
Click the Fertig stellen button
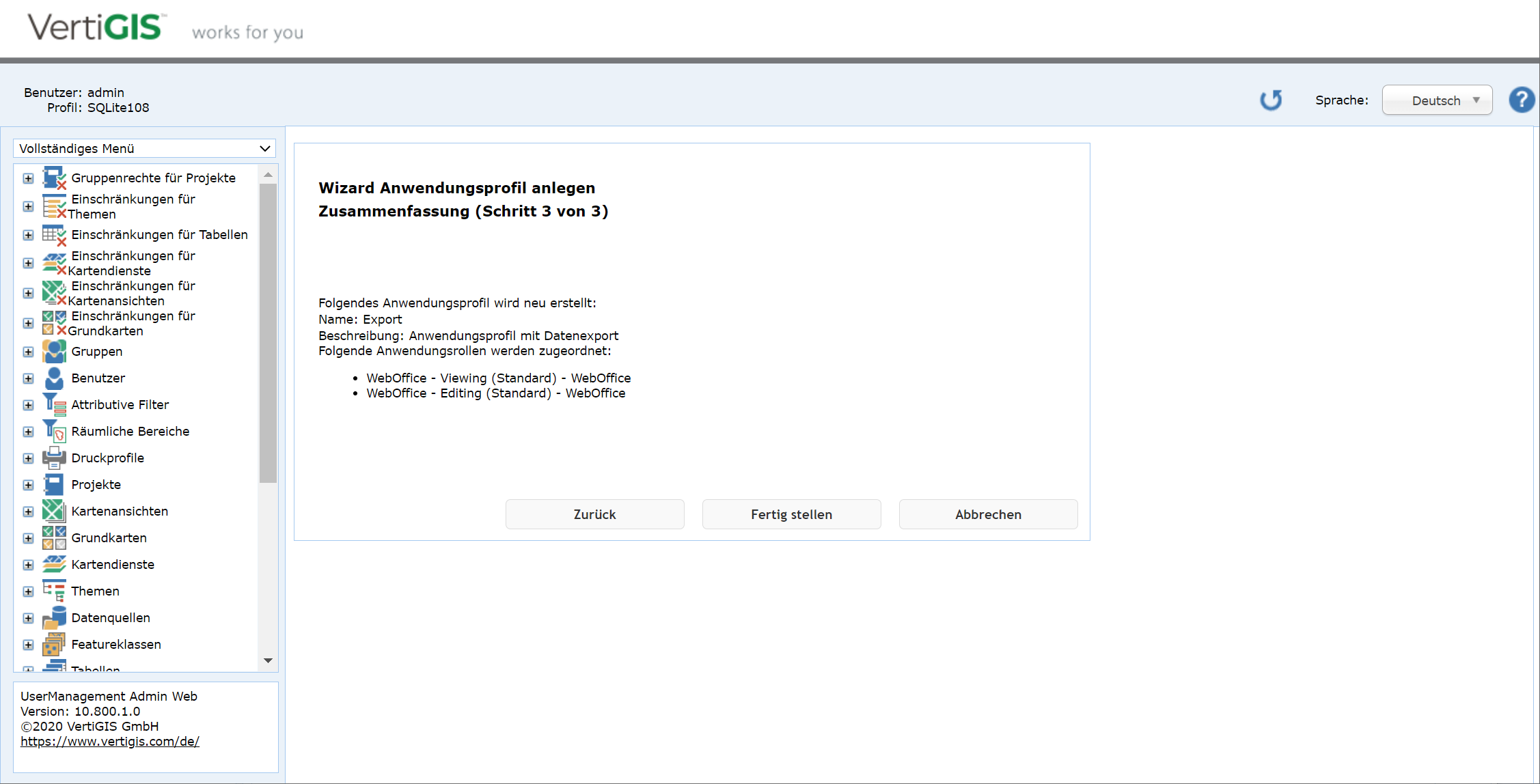click(x=791, y=514)
